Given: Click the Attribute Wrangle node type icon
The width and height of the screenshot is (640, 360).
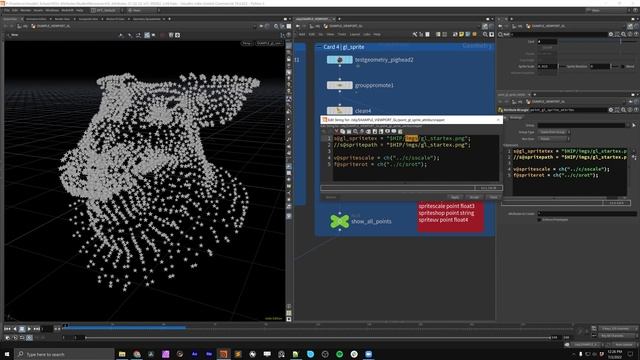Looking at the screenshot, I should 500,110.
